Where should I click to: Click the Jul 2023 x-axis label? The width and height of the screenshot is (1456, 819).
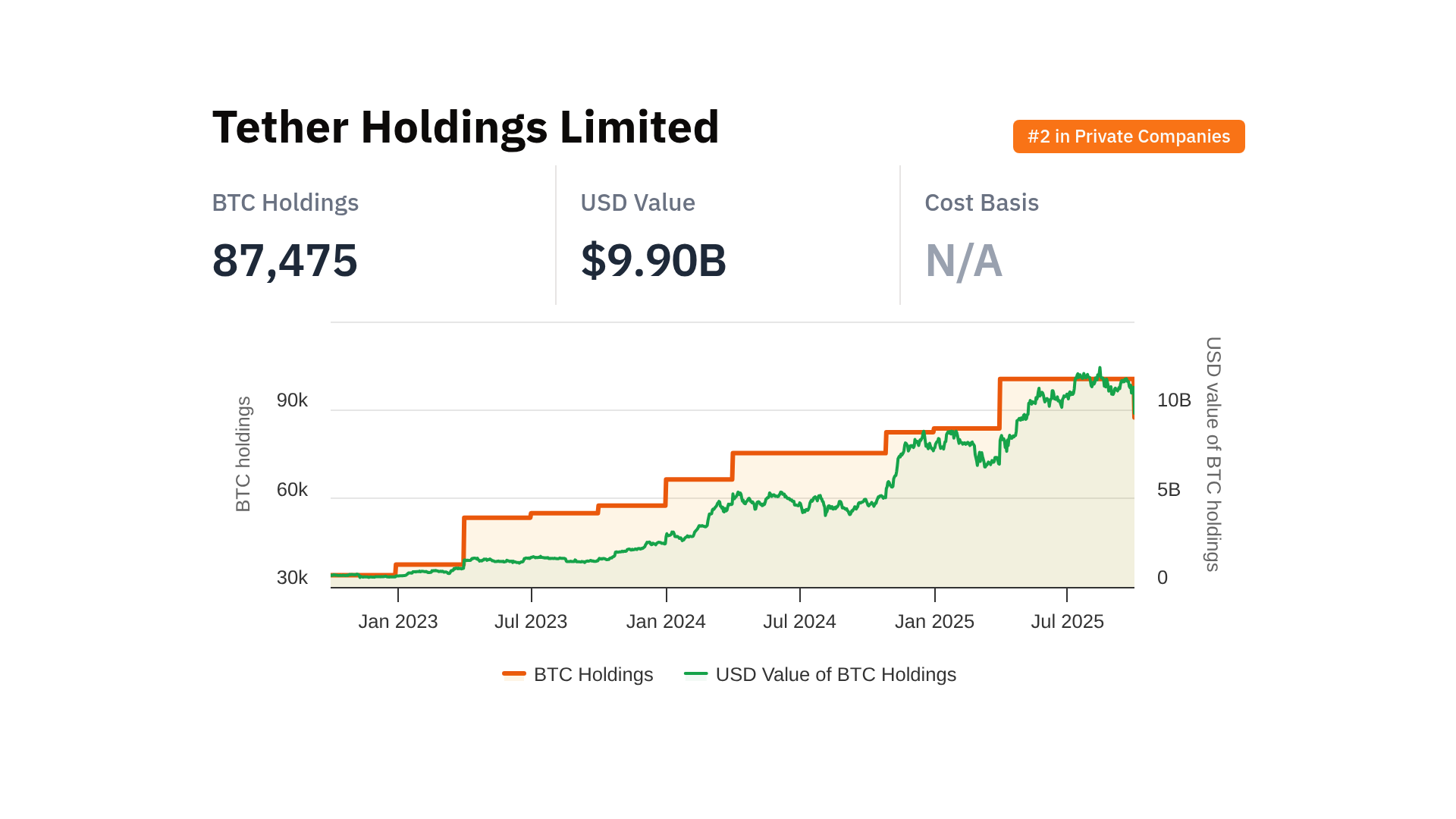point(531,622)
